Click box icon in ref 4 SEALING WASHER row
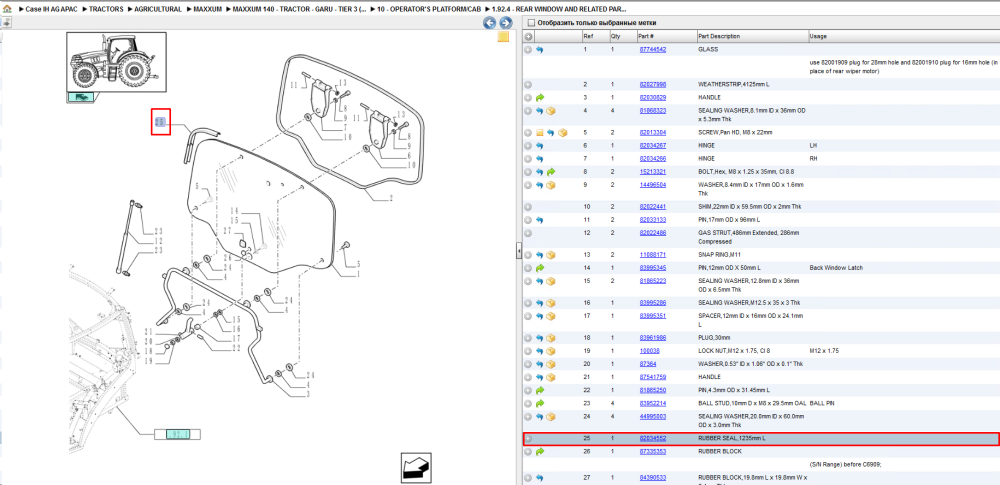This screenshot has width=1000, height=485. coord(551,111)
